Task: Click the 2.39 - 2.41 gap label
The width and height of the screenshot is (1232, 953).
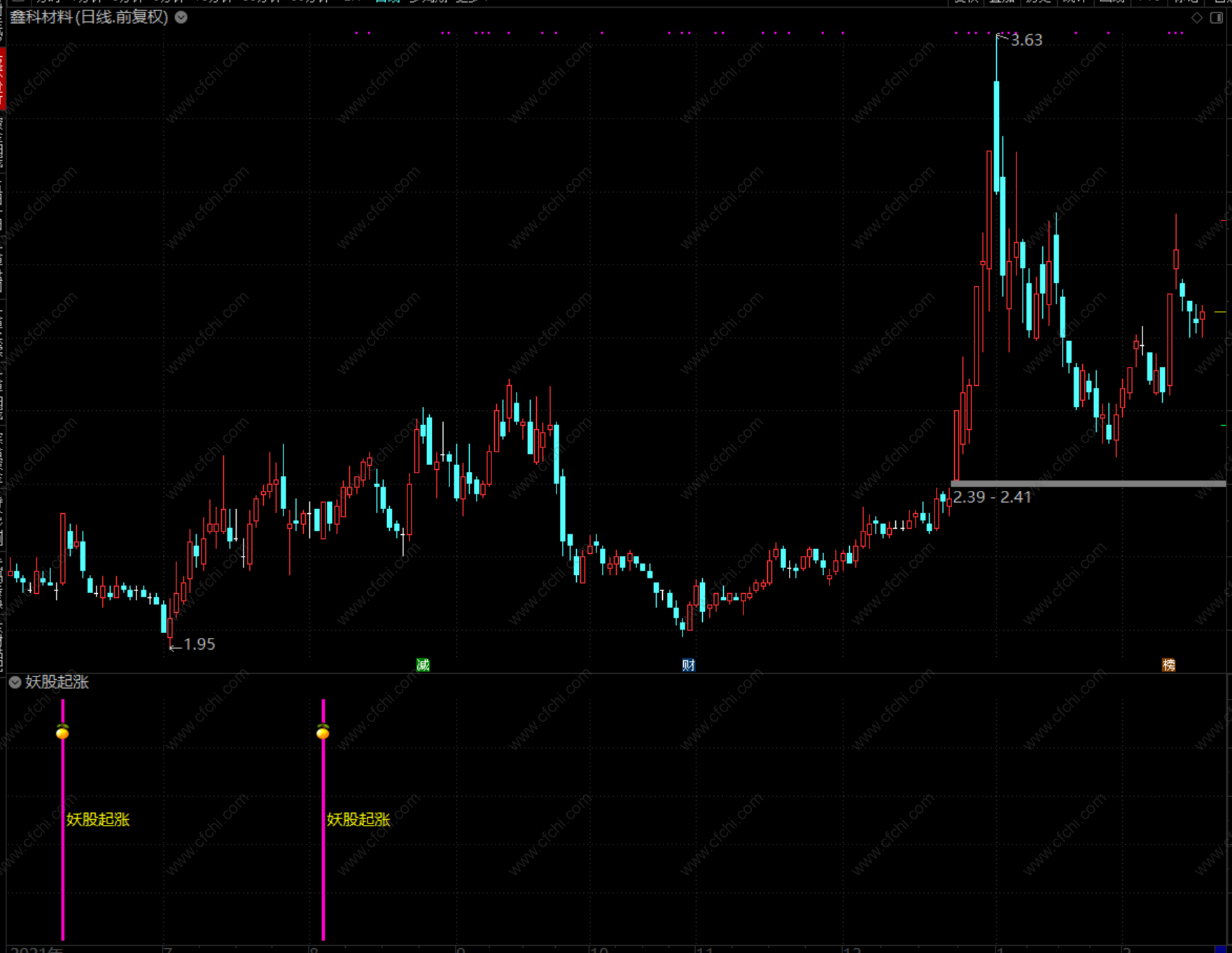Action: (992, 497)
